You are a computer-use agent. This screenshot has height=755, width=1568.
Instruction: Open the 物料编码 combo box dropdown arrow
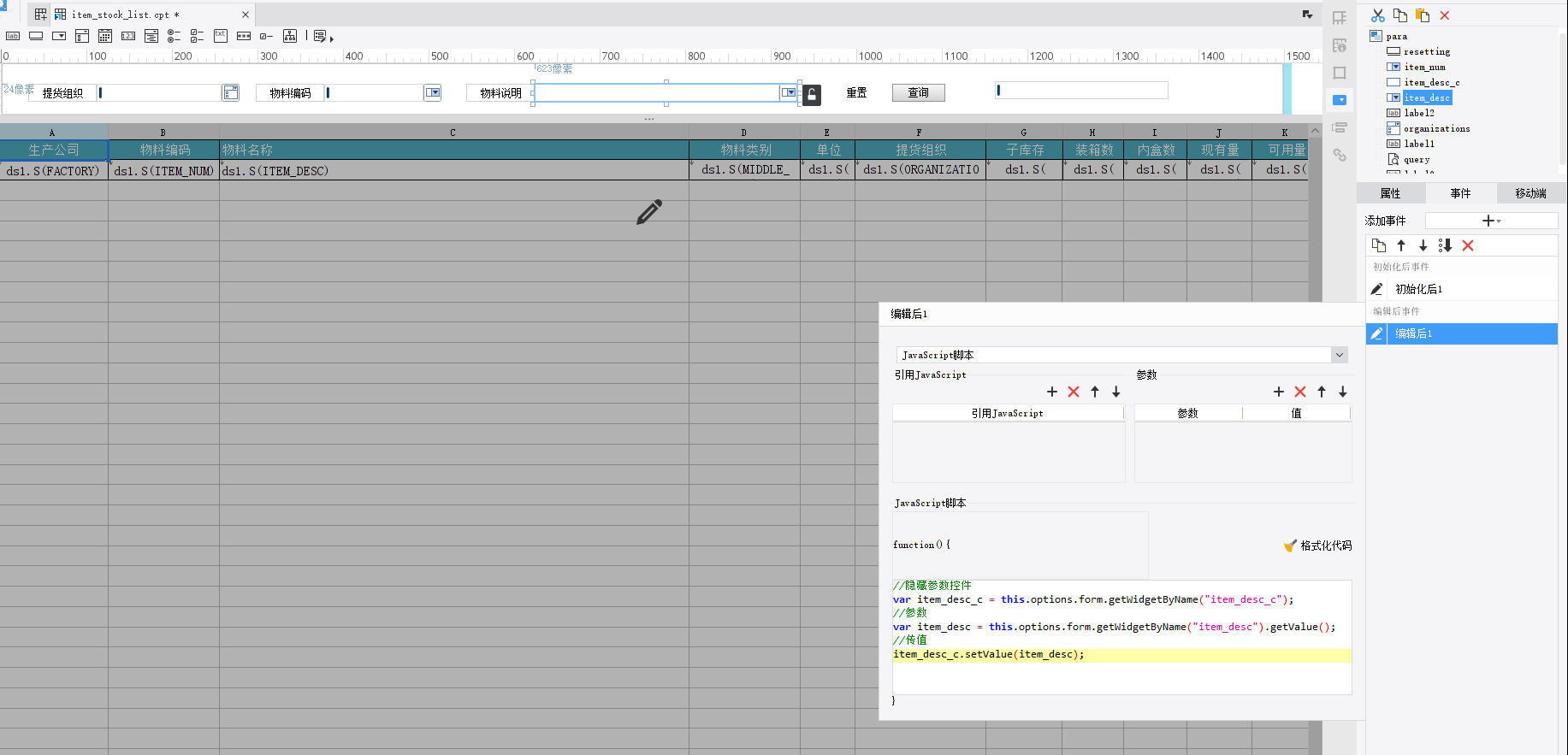(433, 92)
